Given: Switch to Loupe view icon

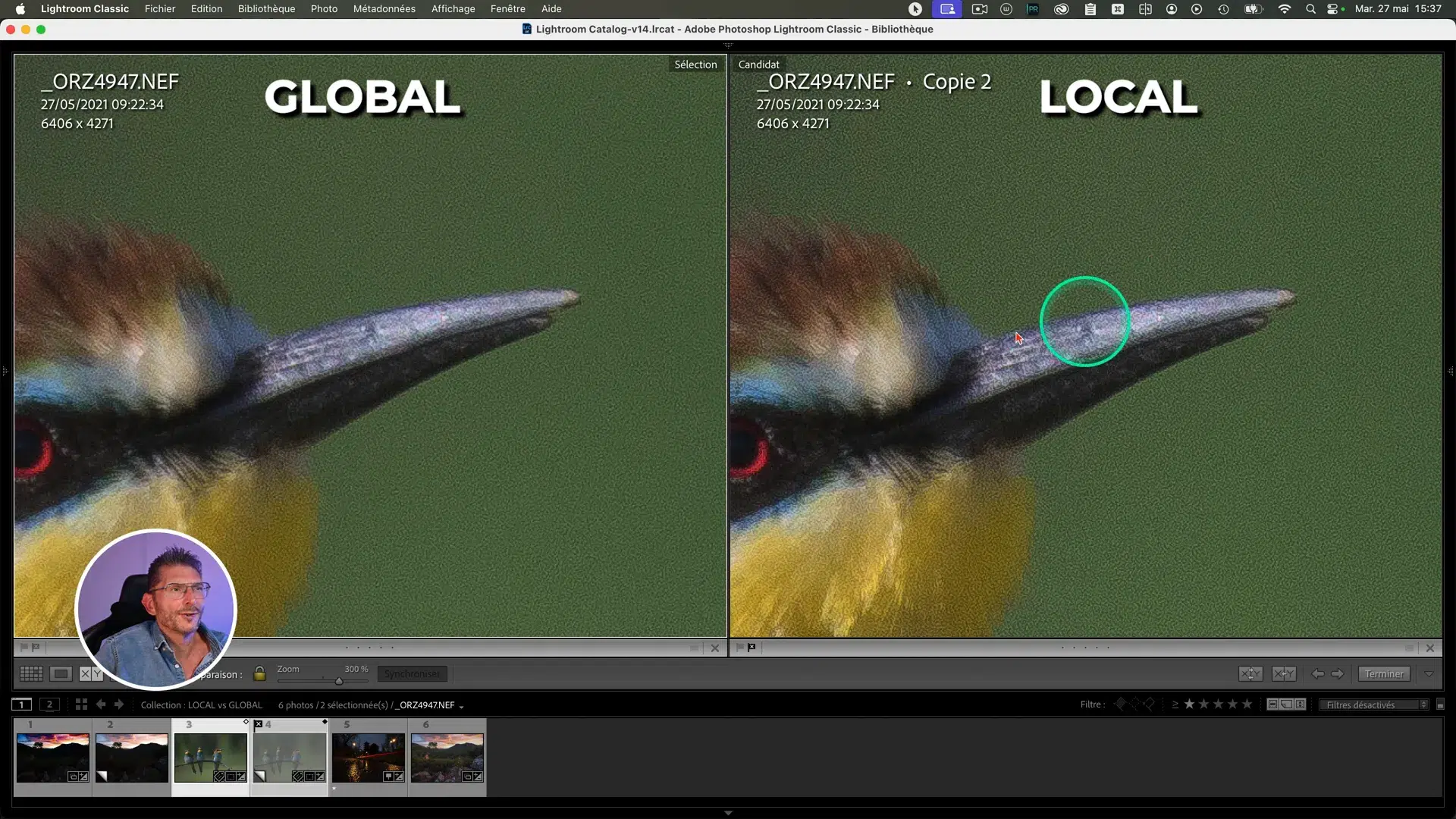Looking at the screenshot, I should (x=61, y=673).
